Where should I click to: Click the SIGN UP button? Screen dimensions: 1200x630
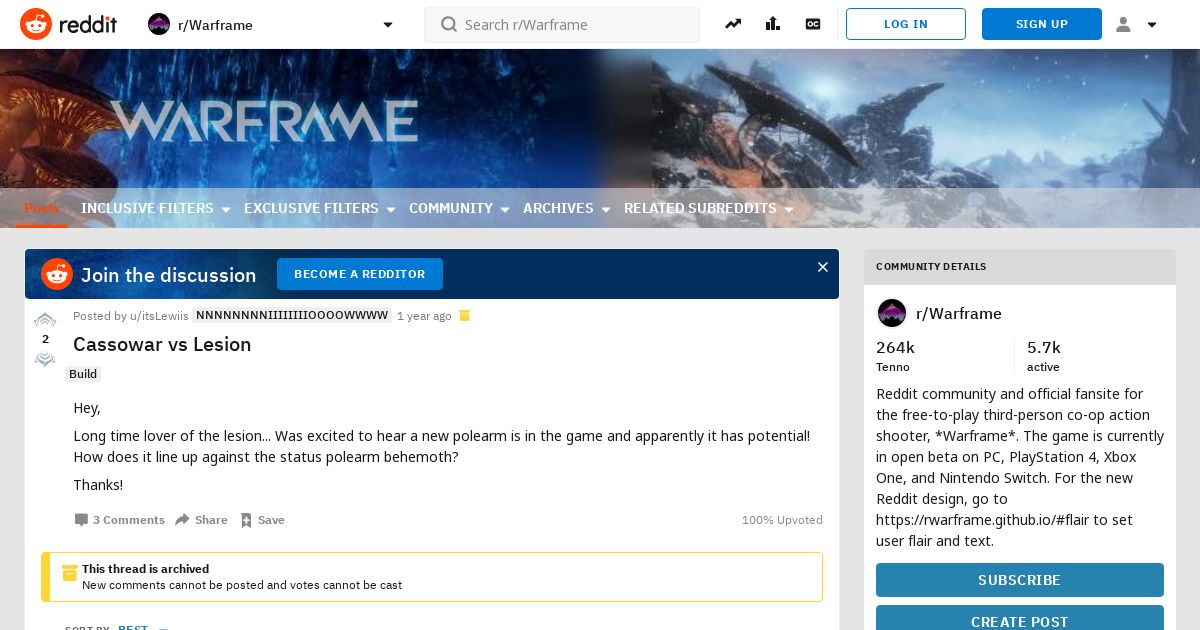click(x=1042, y=24)
